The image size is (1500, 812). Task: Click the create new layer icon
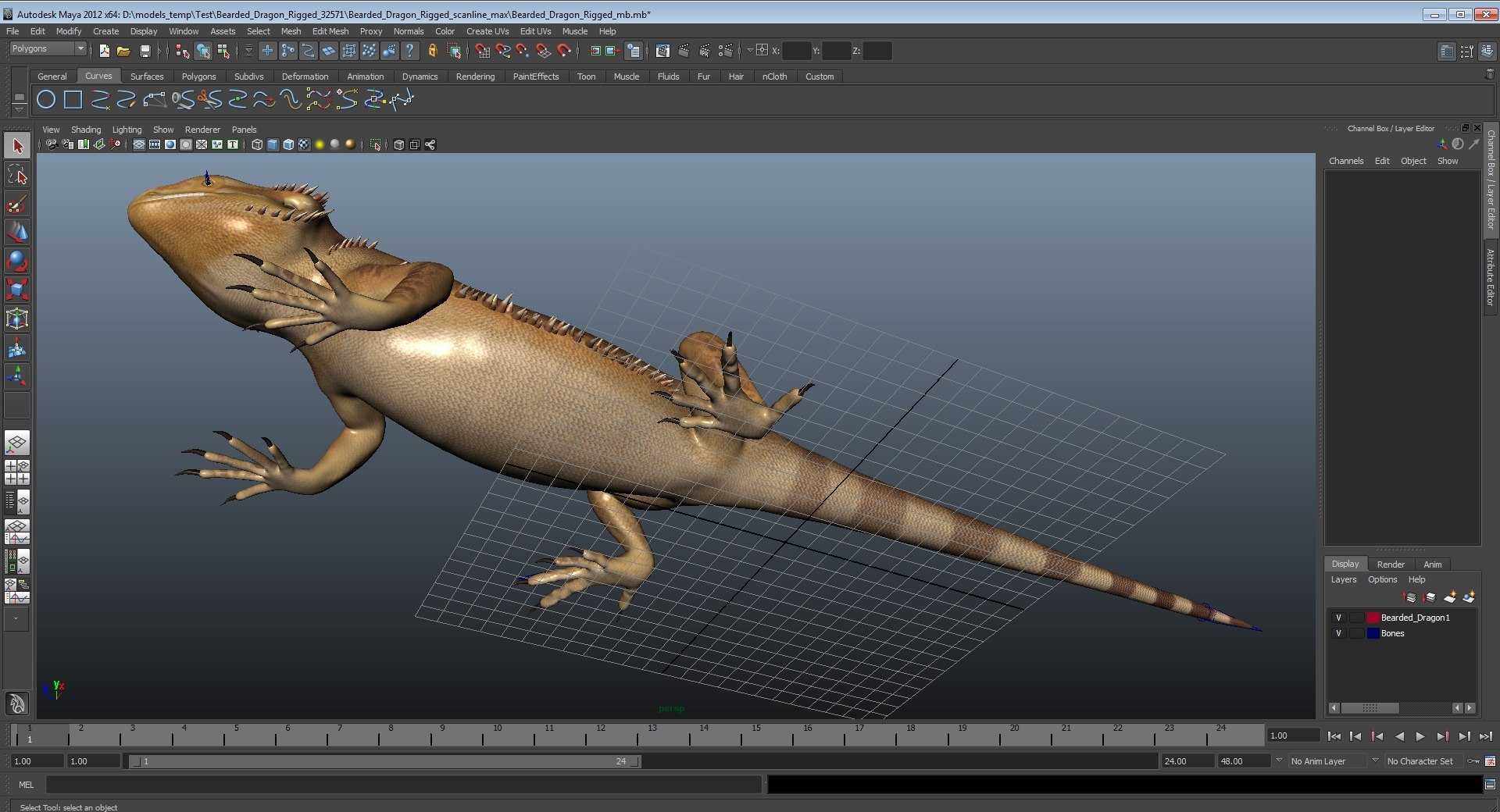(x=1450, y=597)
